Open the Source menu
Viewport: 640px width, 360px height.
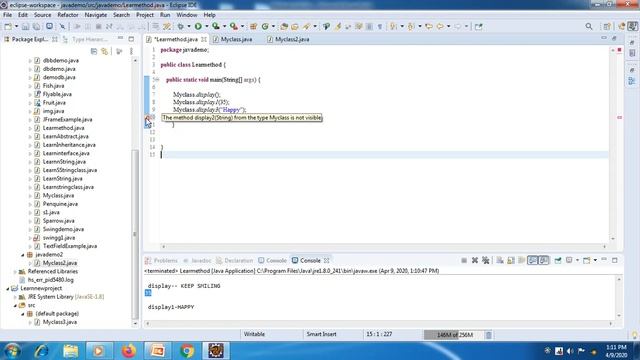(42, 15)
